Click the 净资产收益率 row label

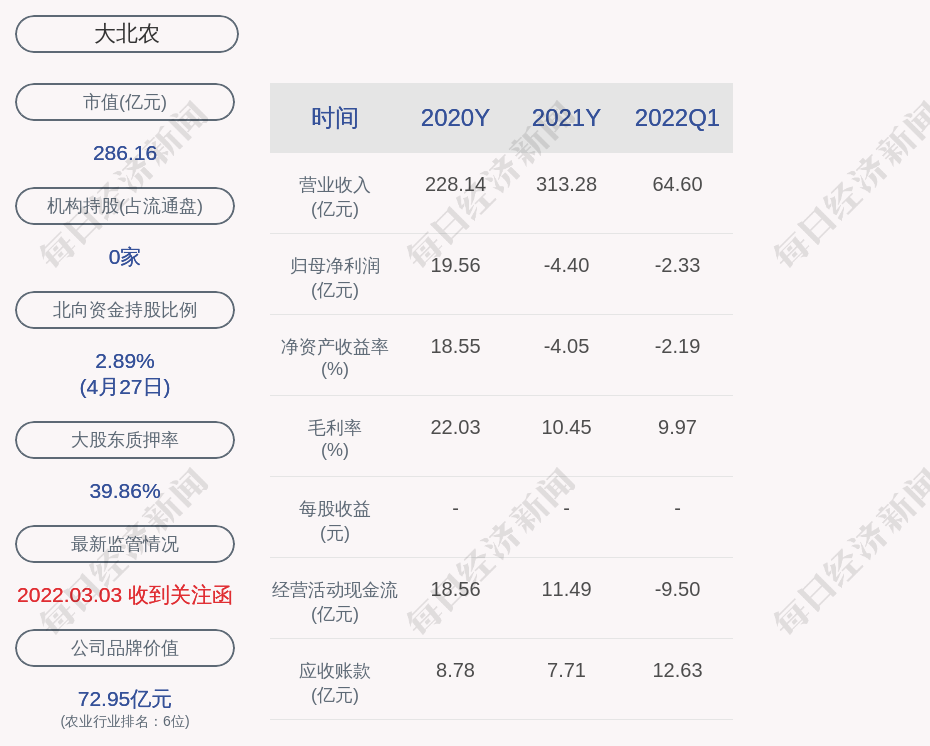tap(335, 358)
